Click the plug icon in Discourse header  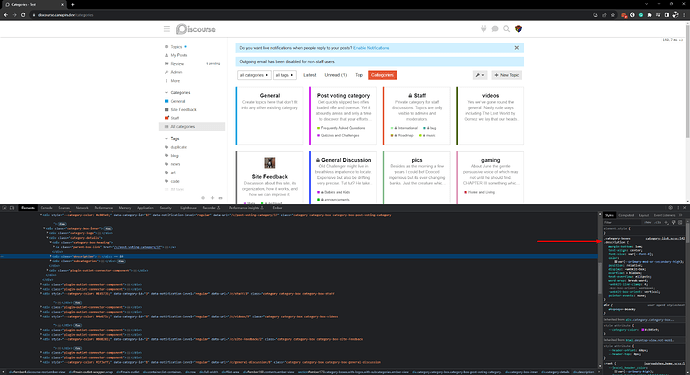[483, 29]
